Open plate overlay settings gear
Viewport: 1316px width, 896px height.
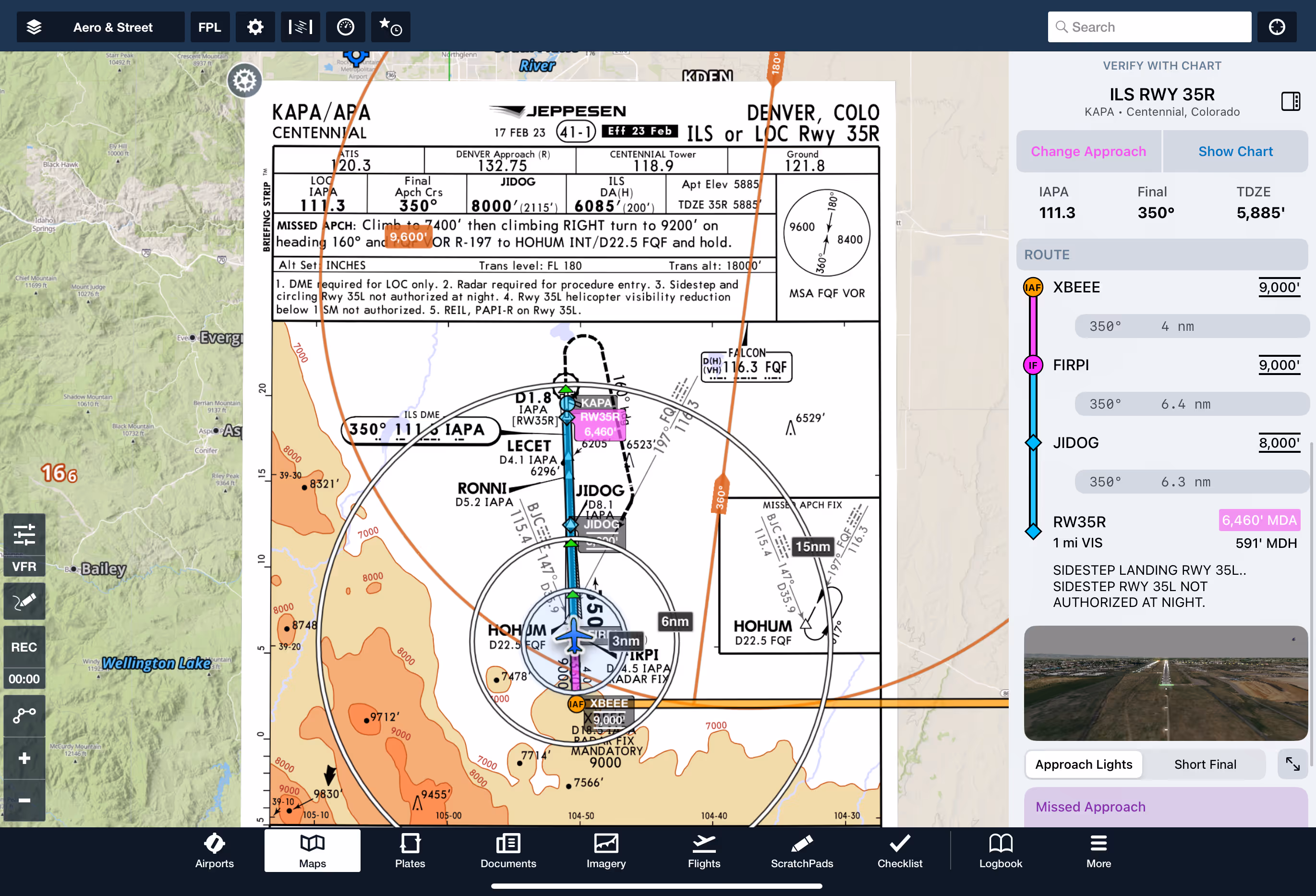245,81
